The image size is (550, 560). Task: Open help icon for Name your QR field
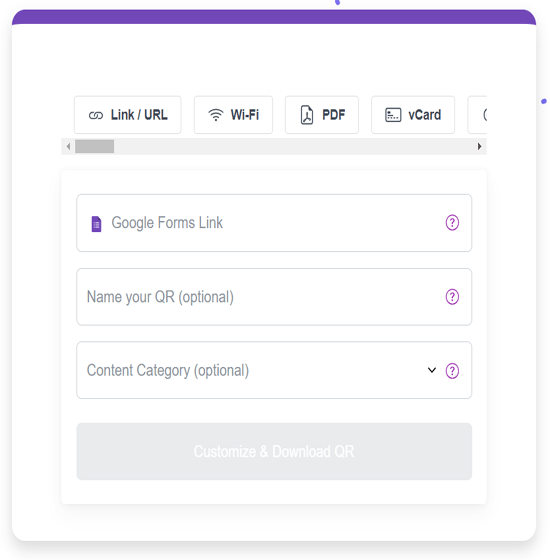point(452,297)
